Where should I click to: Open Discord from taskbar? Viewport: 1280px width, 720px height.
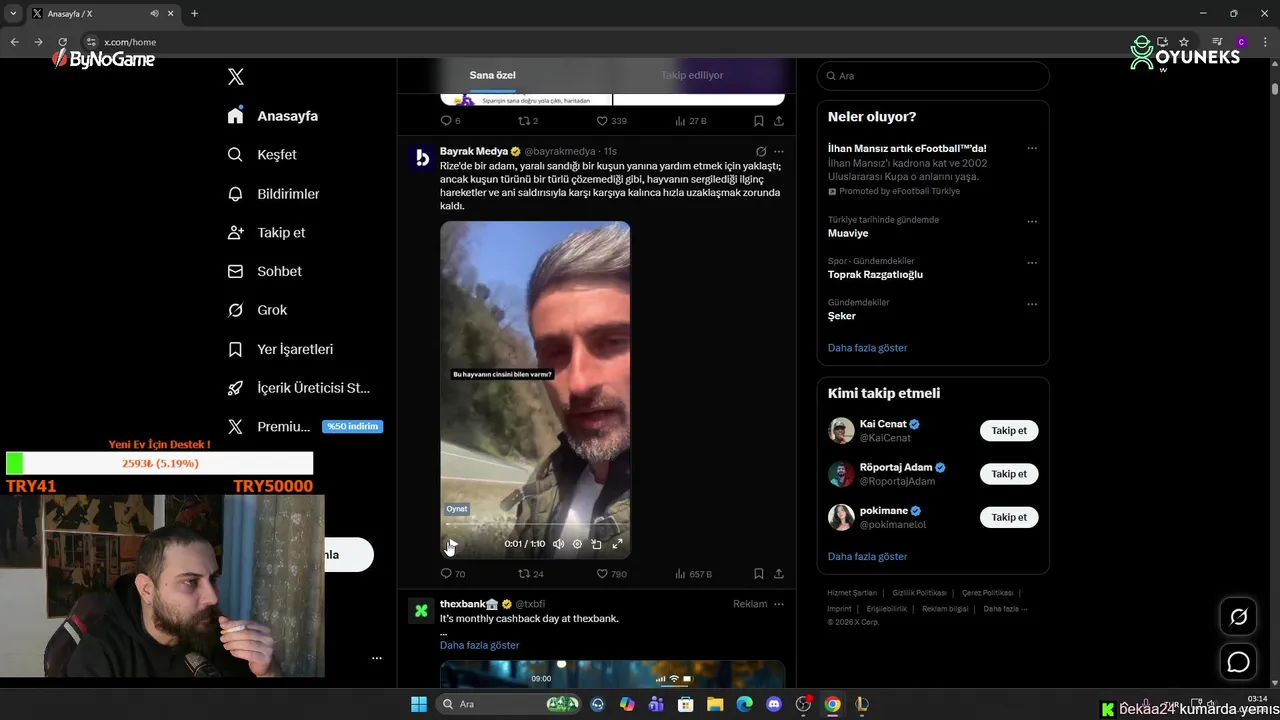(773, 704)
